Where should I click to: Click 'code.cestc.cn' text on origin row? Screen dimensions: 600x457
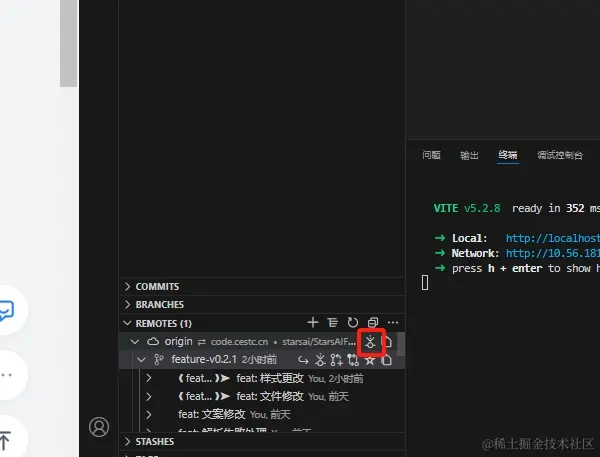240,341
